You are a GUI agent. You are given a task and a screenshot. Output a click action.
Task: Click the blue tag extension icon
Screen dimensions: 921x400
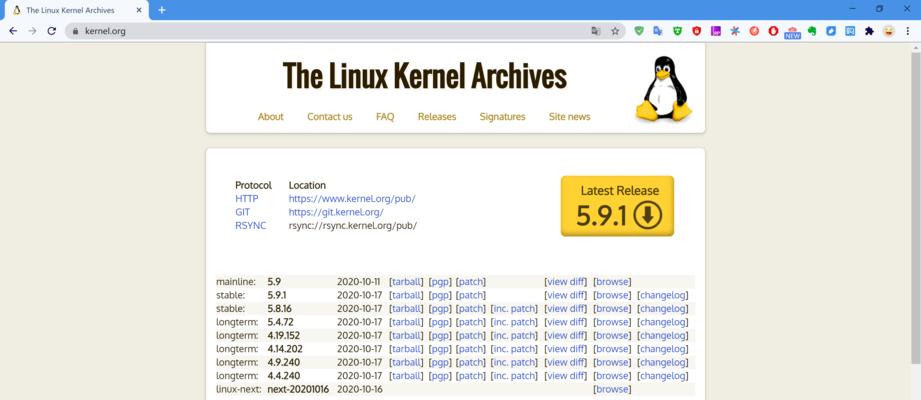click(x=831, y=31)
